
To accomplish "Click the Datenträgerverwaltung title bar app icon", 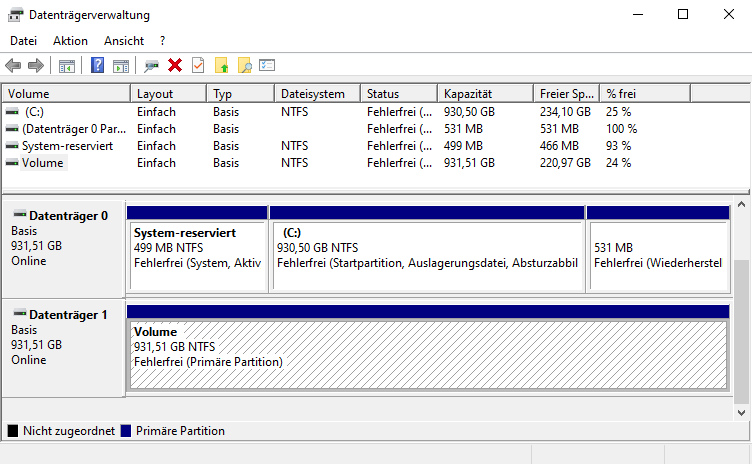I will tap(15, 15).
